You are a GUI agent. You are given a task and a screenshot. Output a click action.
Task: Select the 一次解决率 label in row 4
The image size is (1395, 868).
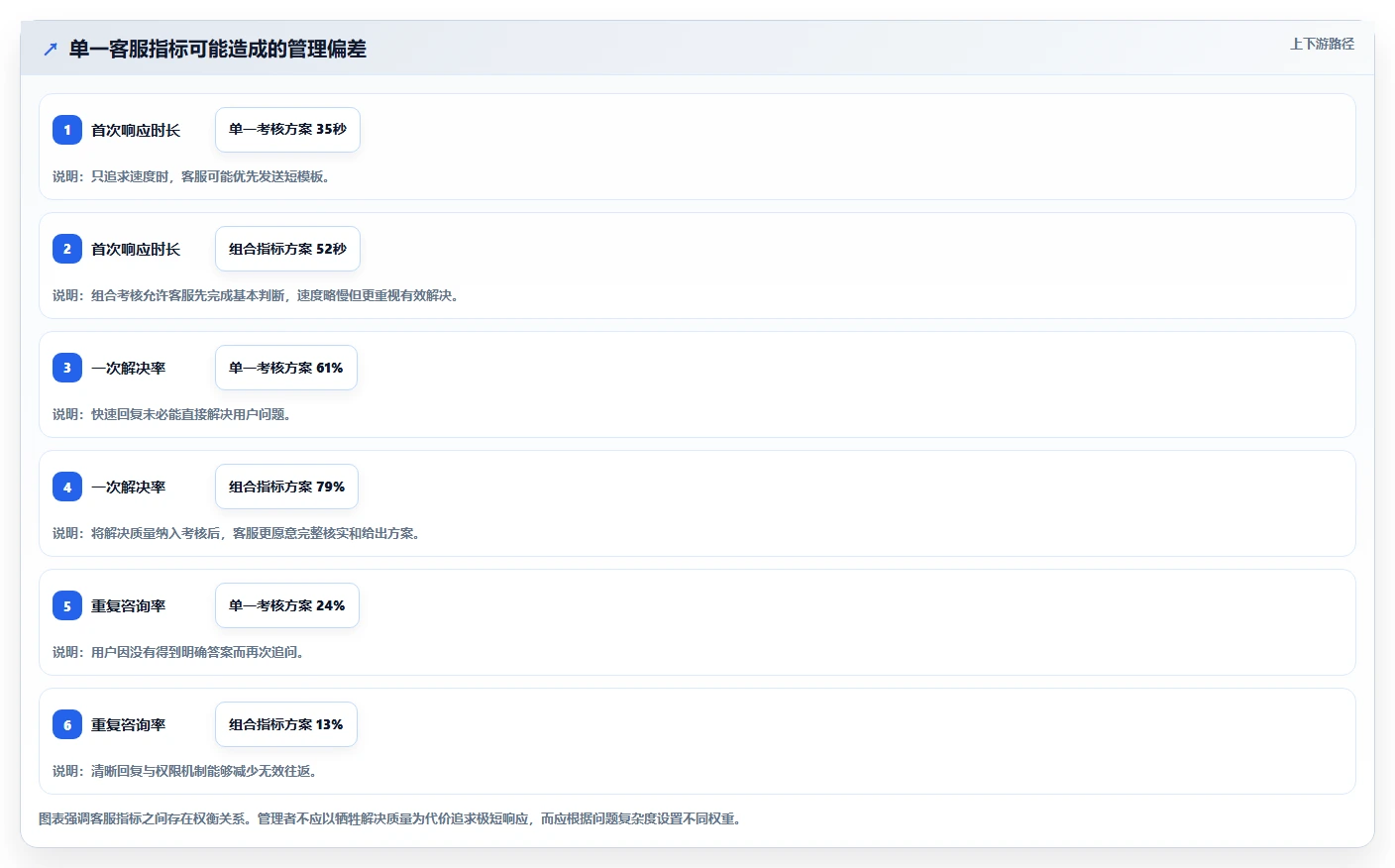(x=129, y=487)
